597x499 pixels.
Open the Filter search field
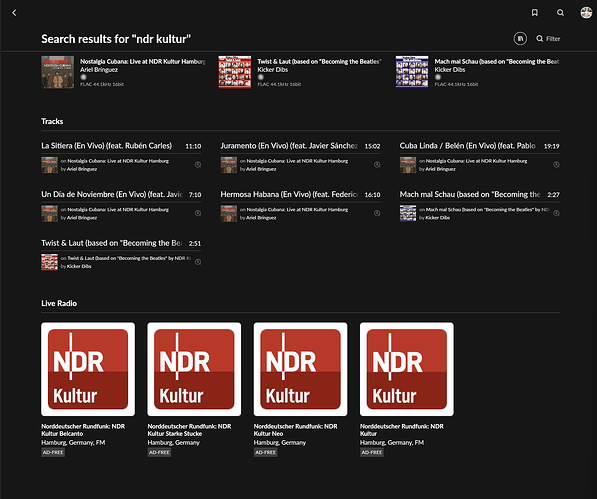pyautogui.click(x=548, y=38)
